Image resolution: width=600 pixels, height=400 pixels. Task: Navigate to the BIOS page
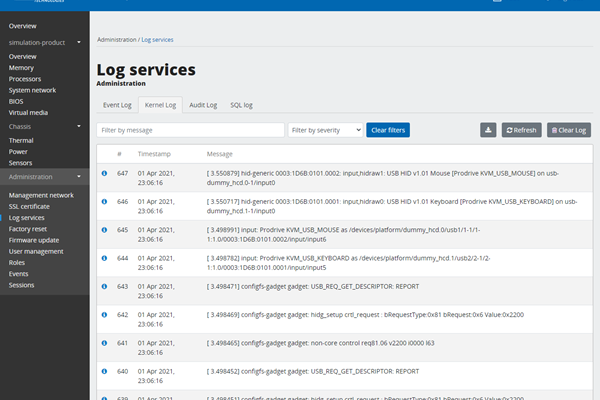16,101
